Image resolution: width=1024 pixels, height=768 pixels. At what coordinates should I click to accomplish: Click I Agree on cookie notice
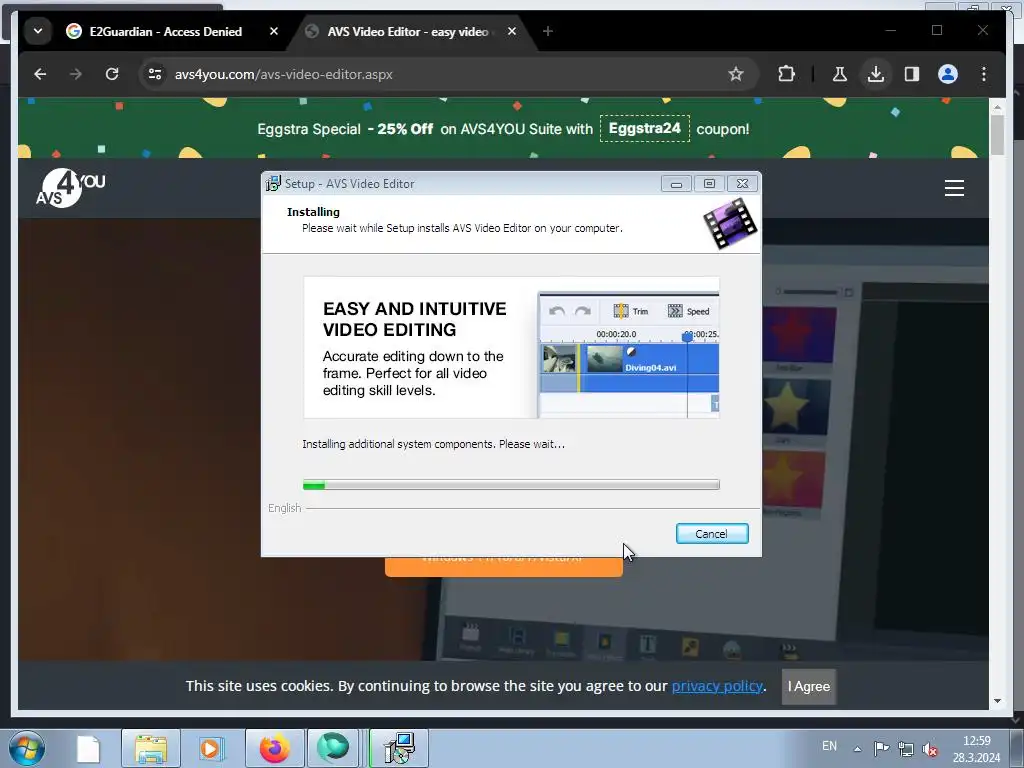click(x=808, y=686)
